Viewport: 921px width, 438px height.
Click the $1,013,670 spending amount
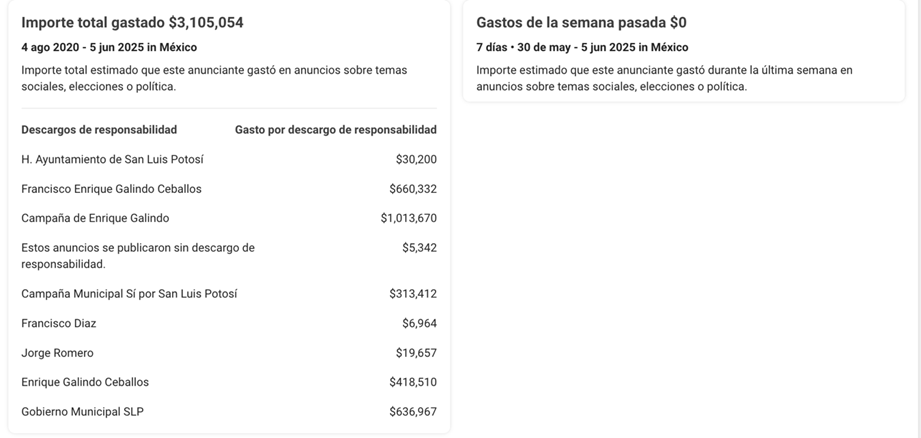[x=409, y=218]
